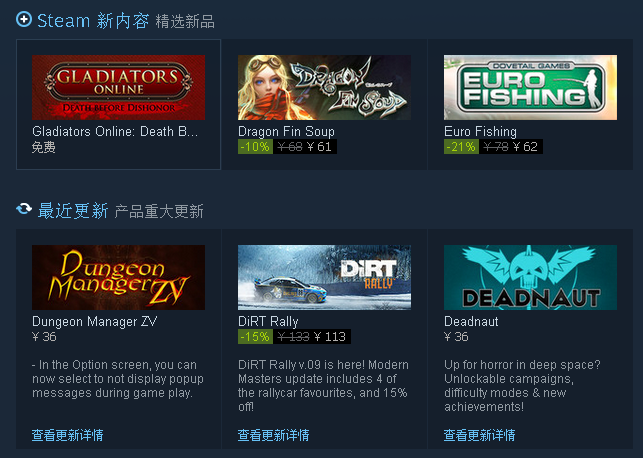Click the refresh arrows icon beside 最近更新
Screen dimensions: 643x458
point(24,209)
